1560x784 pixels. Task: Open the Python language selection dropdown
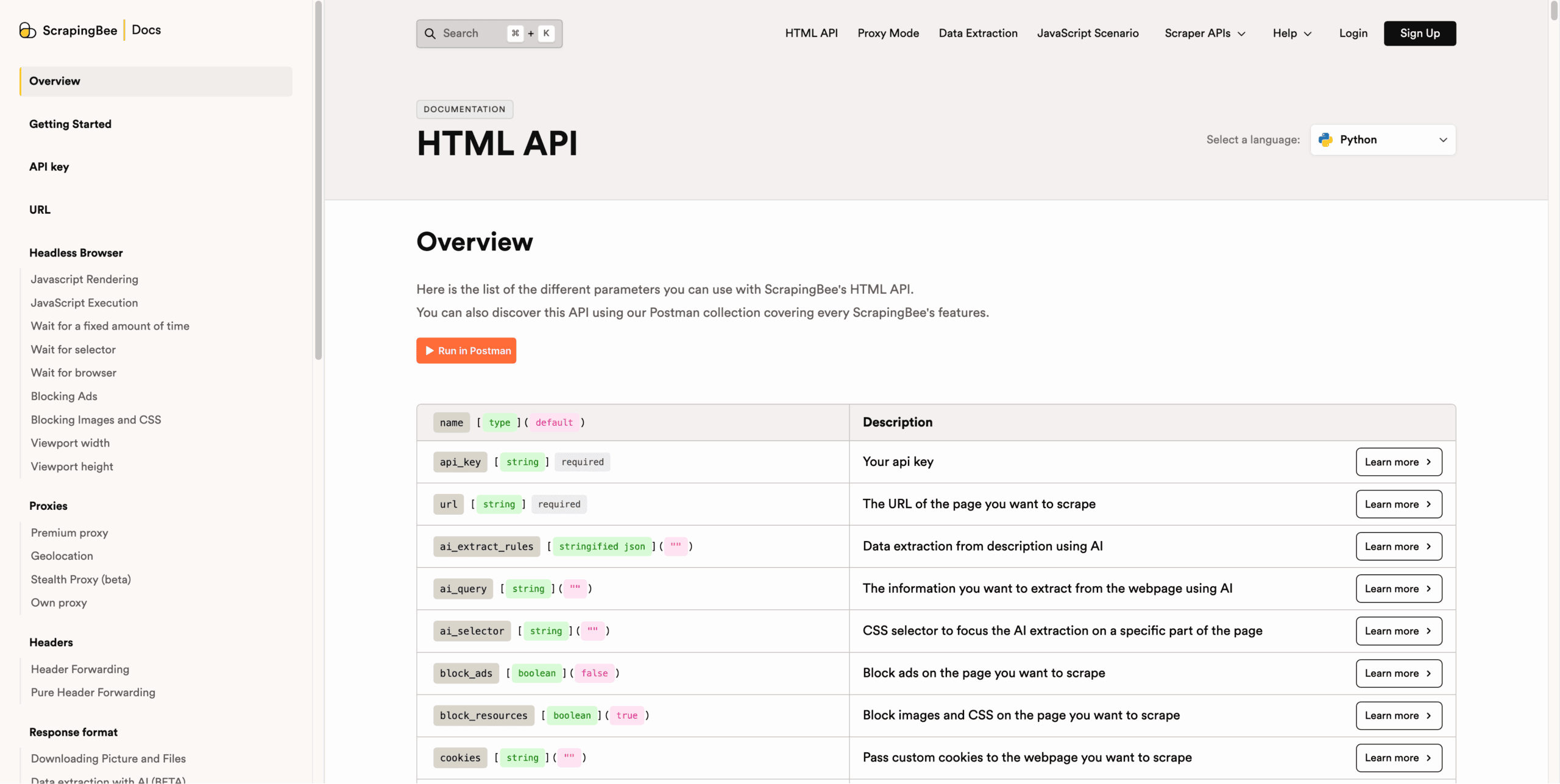[x=1383, y=140]
